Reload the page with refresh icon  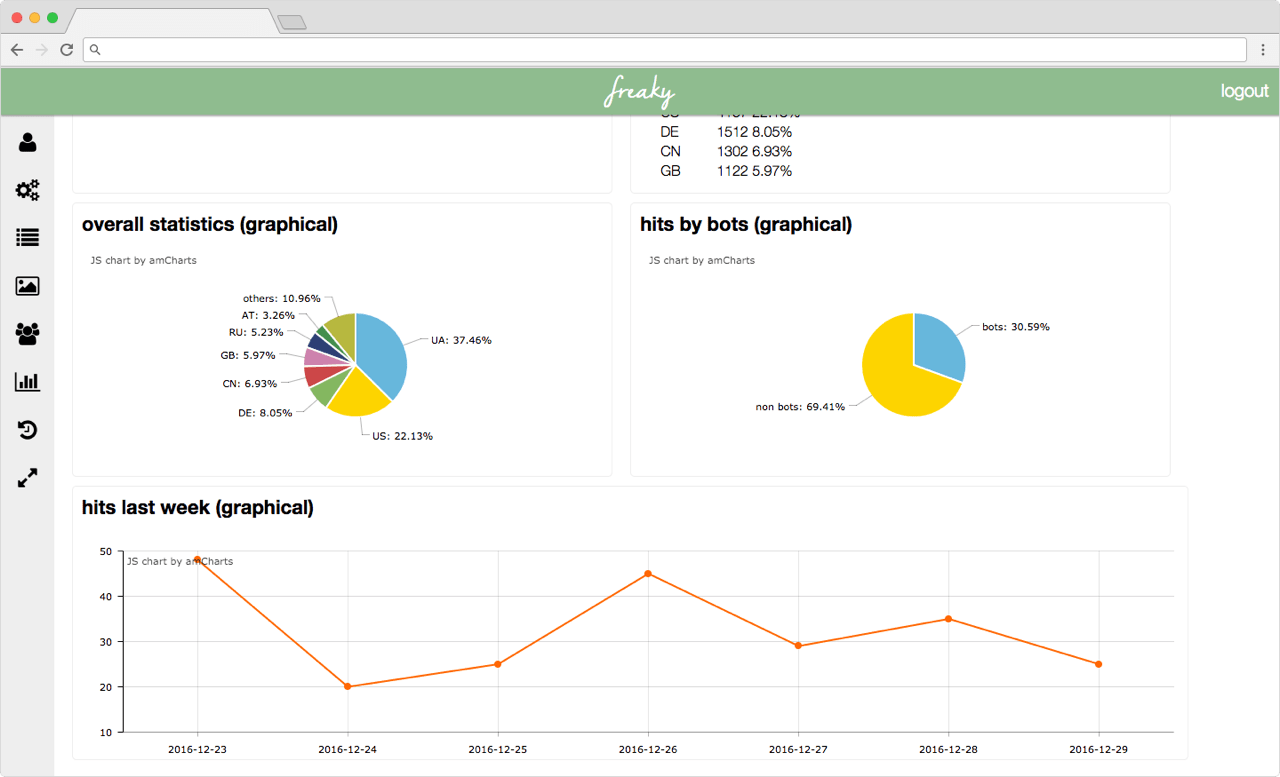66,49
